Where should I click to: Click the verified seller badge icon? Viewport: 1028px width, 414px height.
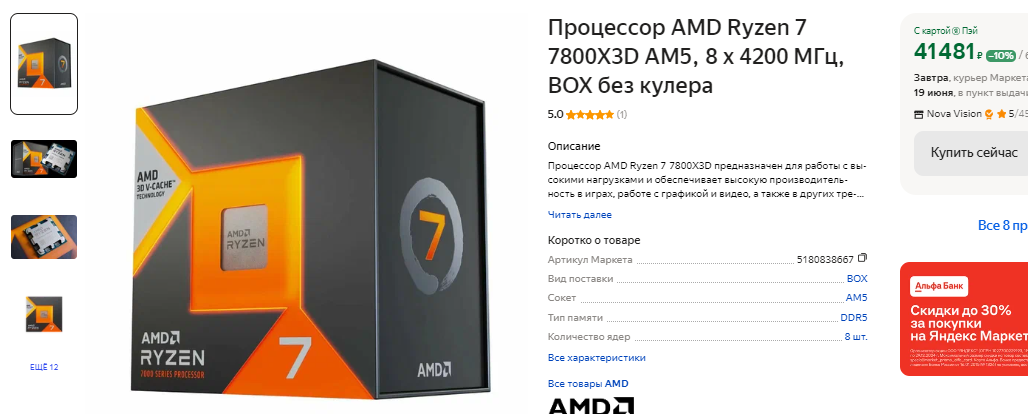coord(989,114)
